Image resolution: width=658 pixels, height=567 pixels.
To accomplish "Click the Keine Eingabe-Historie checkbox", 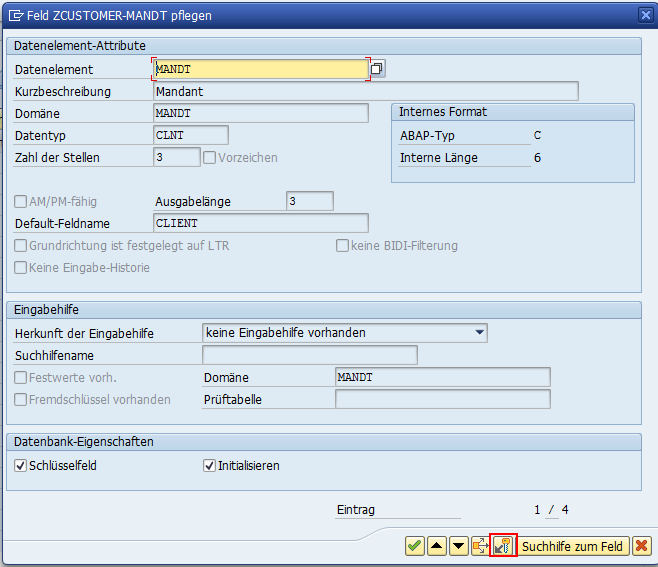I will (21, 268).
